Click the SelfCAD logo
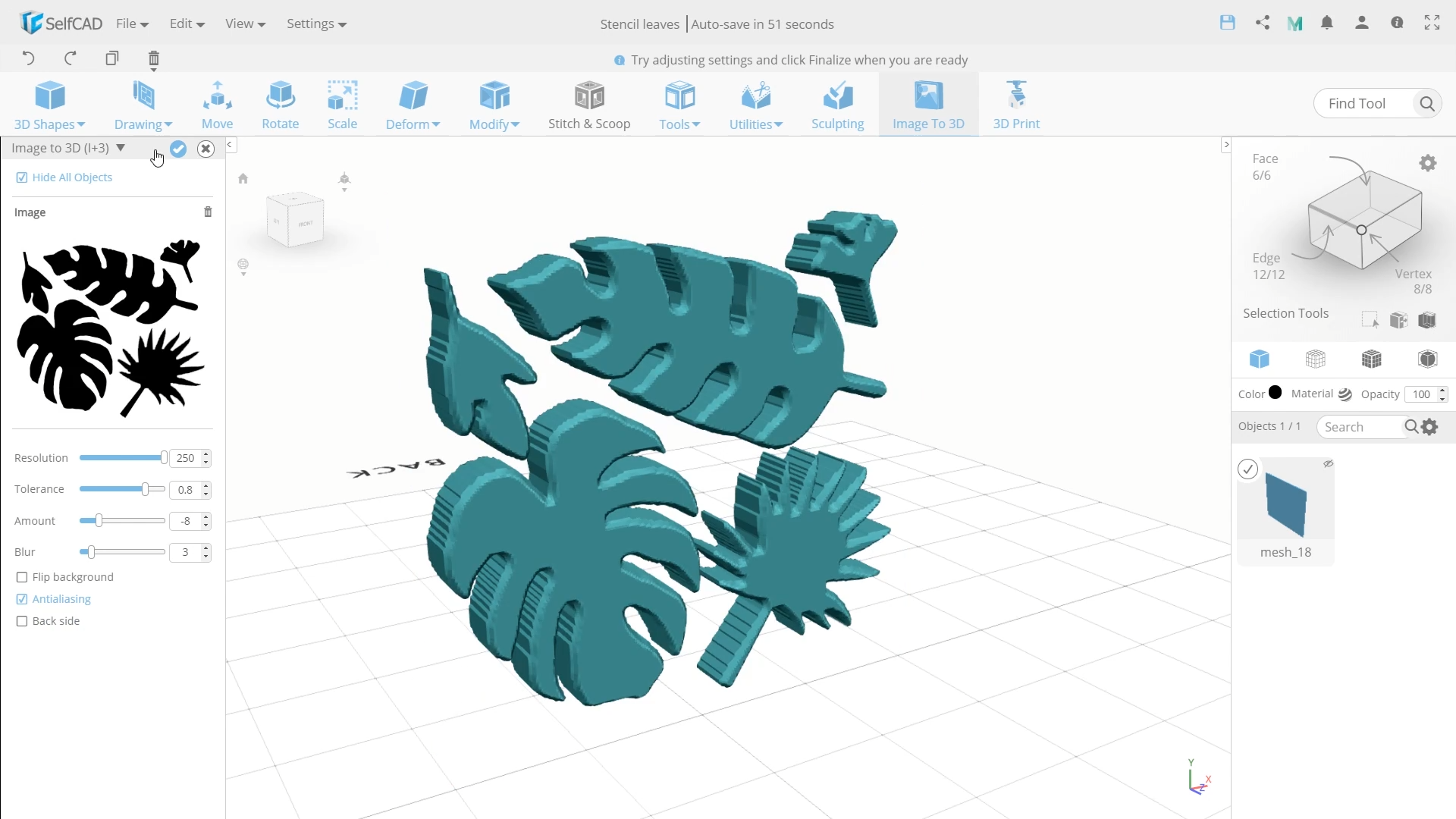The width and height of the screenshot is (1456, 819). (61, 23)
